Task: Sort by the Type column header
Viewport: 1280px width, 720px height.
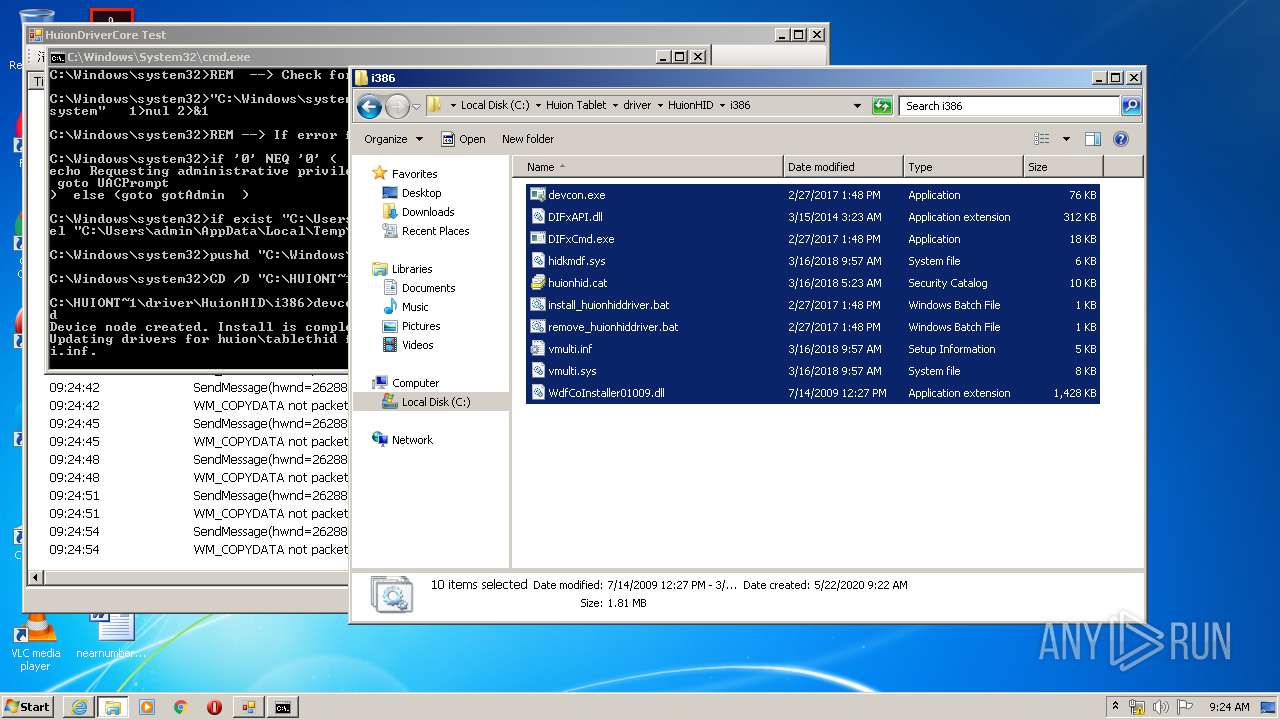Action: tap(963, 167)
